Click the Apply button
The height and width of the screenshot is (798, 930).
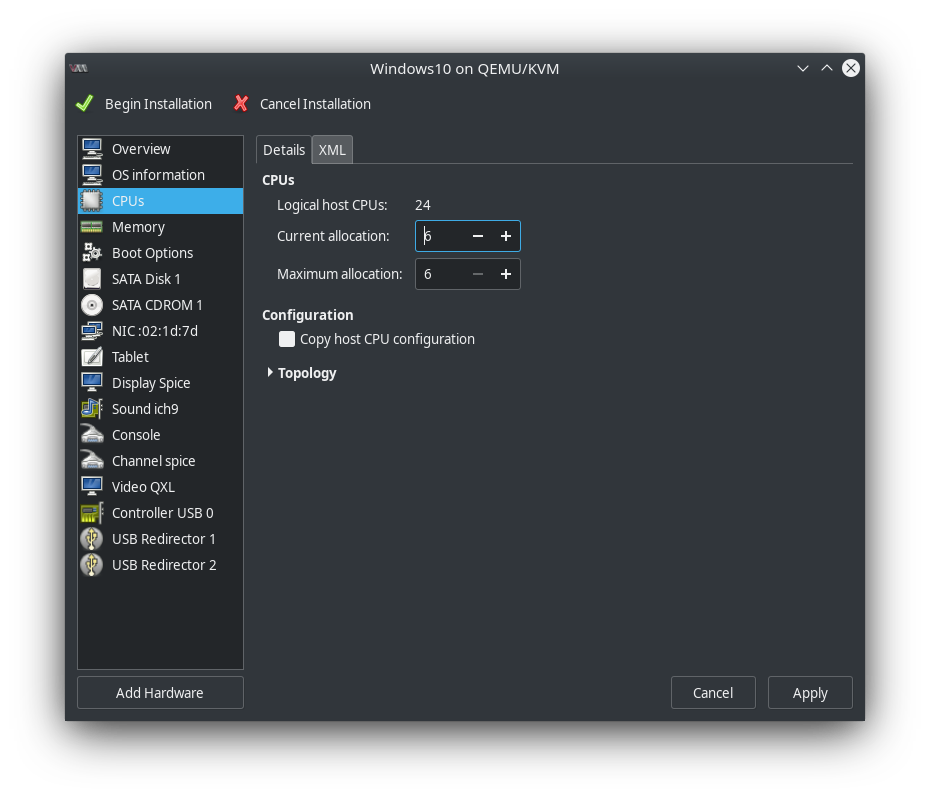[x=810, y=692]
